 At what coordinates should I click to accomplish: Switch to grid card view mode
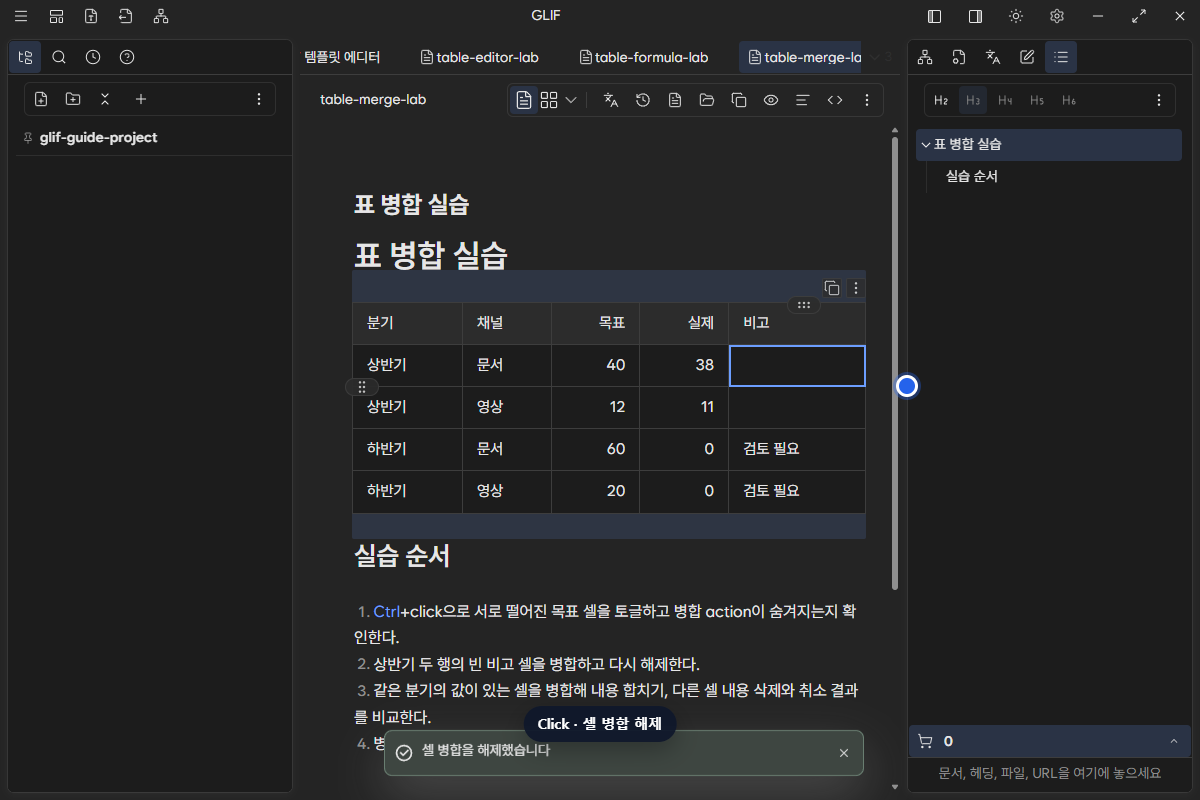point(549,100)
